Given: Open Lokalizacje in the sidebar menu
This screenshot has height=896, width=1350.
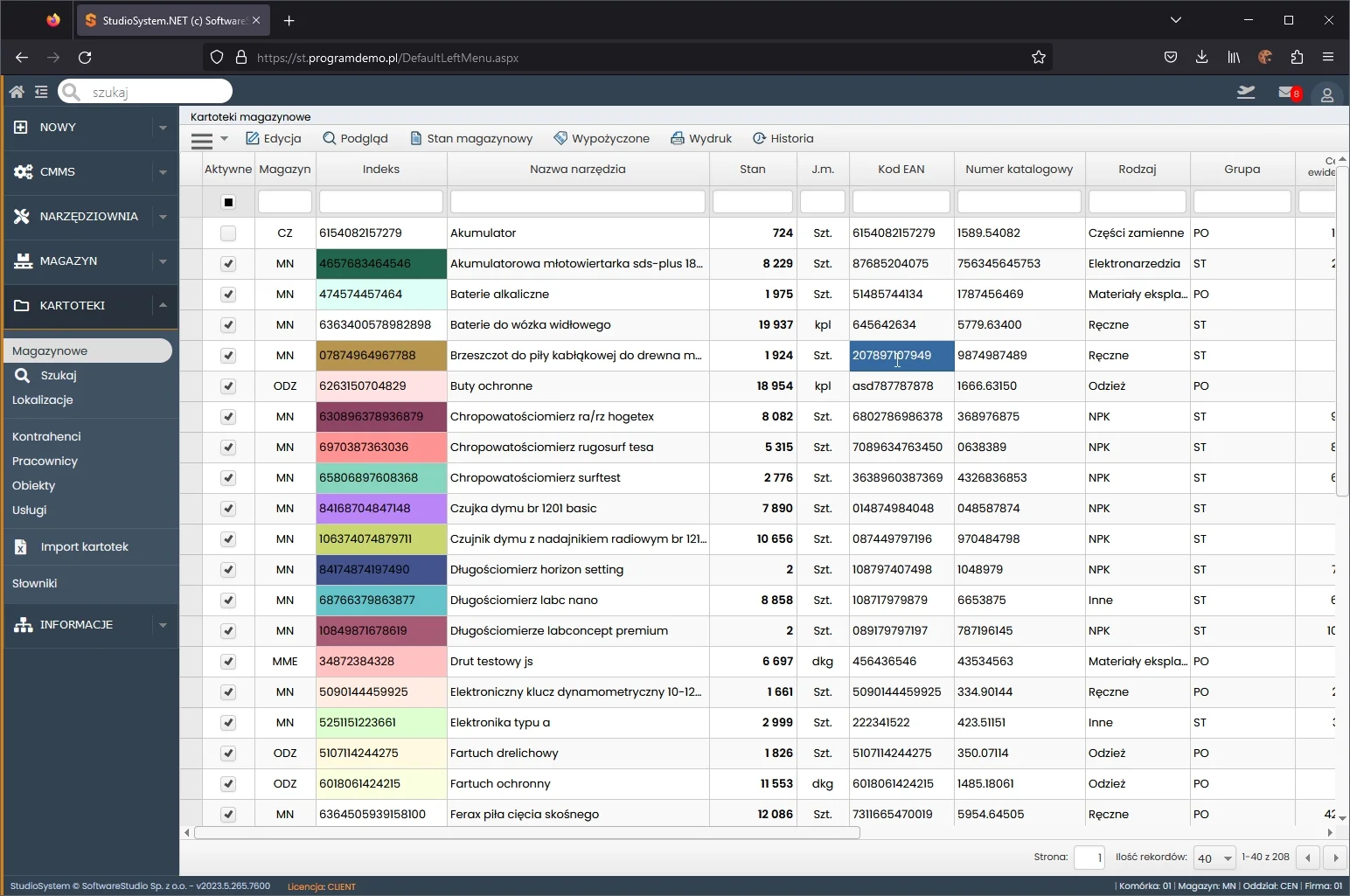Looking at the screenshot, I should 43,399.
